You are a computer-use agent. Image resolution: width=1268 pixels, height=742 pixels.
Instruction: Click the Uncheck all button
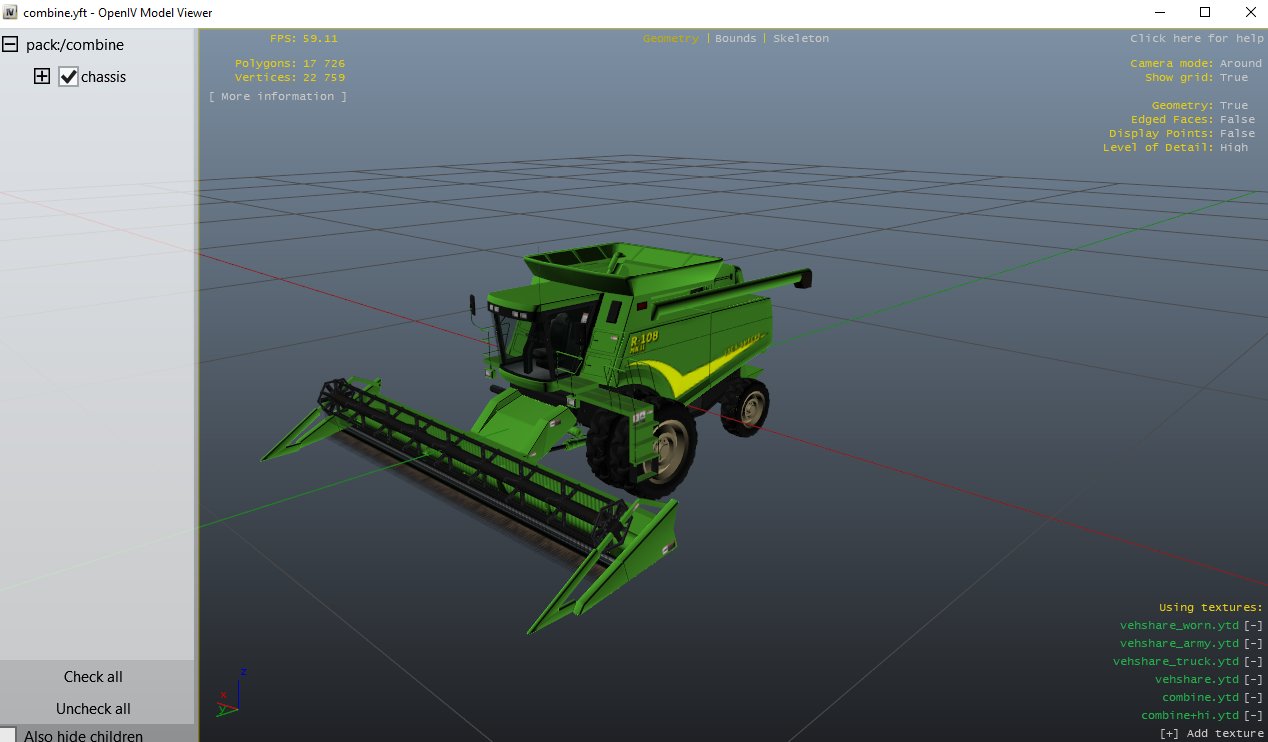pyautogui.click(x=93, y=709)
